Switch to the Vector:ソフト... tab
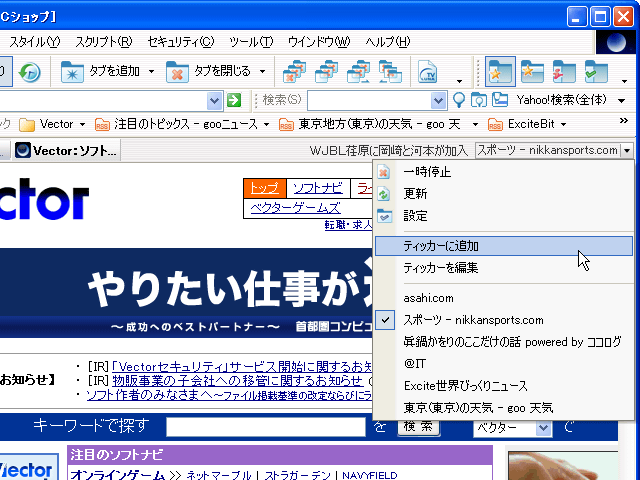640x480 pixels. coord(66,151)
